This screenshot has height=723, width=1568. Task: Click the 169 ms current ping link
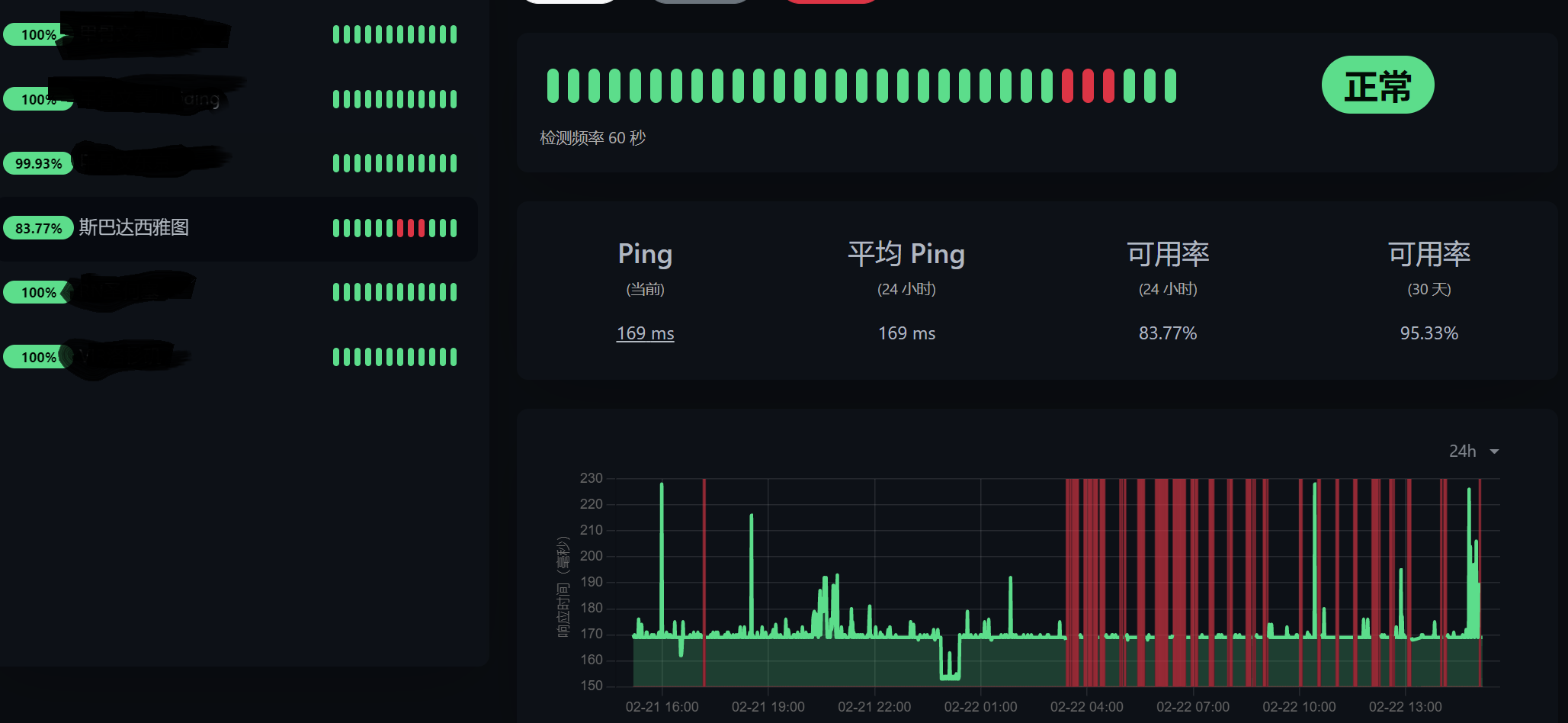click(645, 333)
